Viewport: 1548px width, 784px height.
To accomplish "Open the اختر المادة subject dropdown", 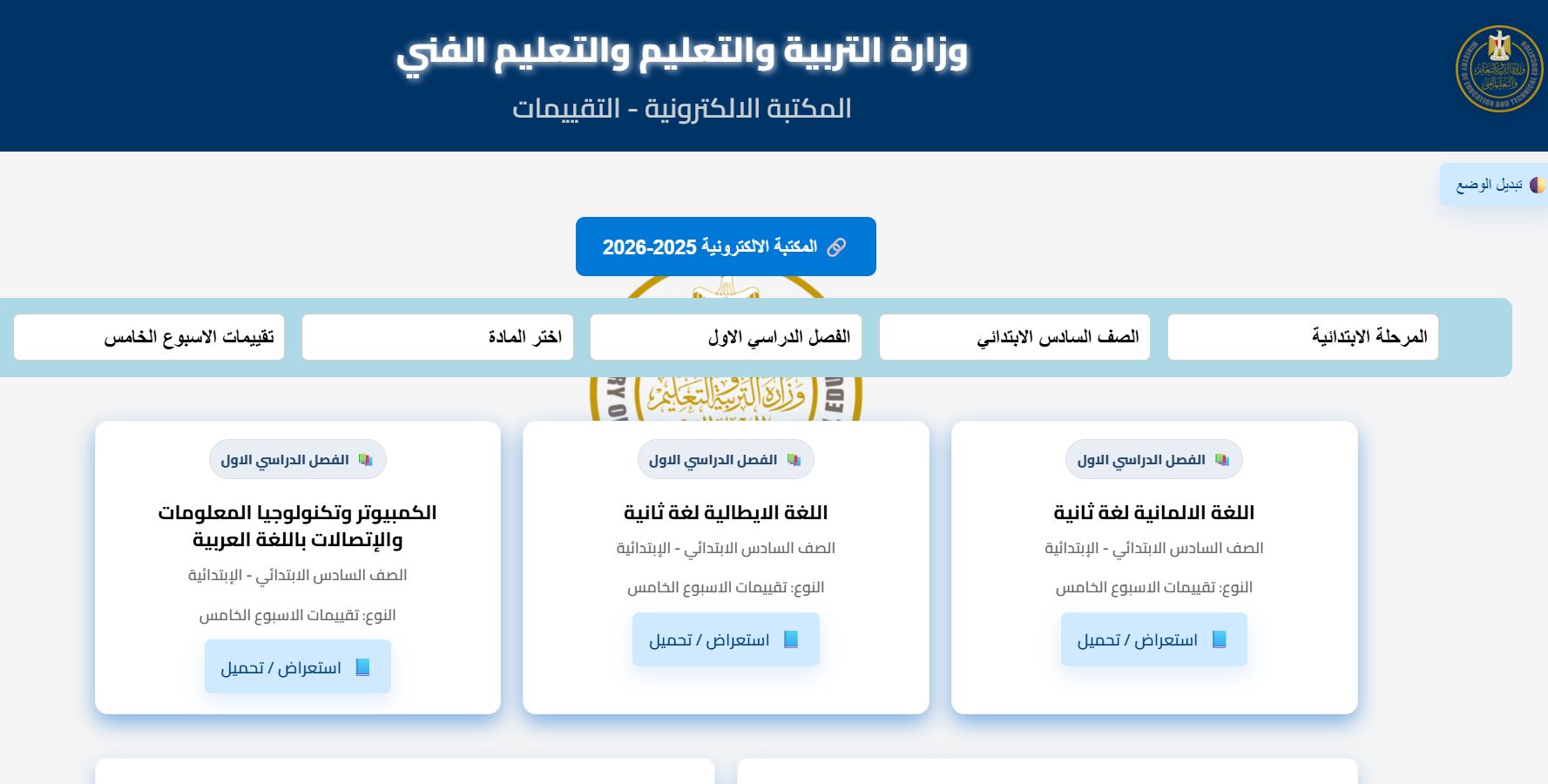I will click(437, 337).
